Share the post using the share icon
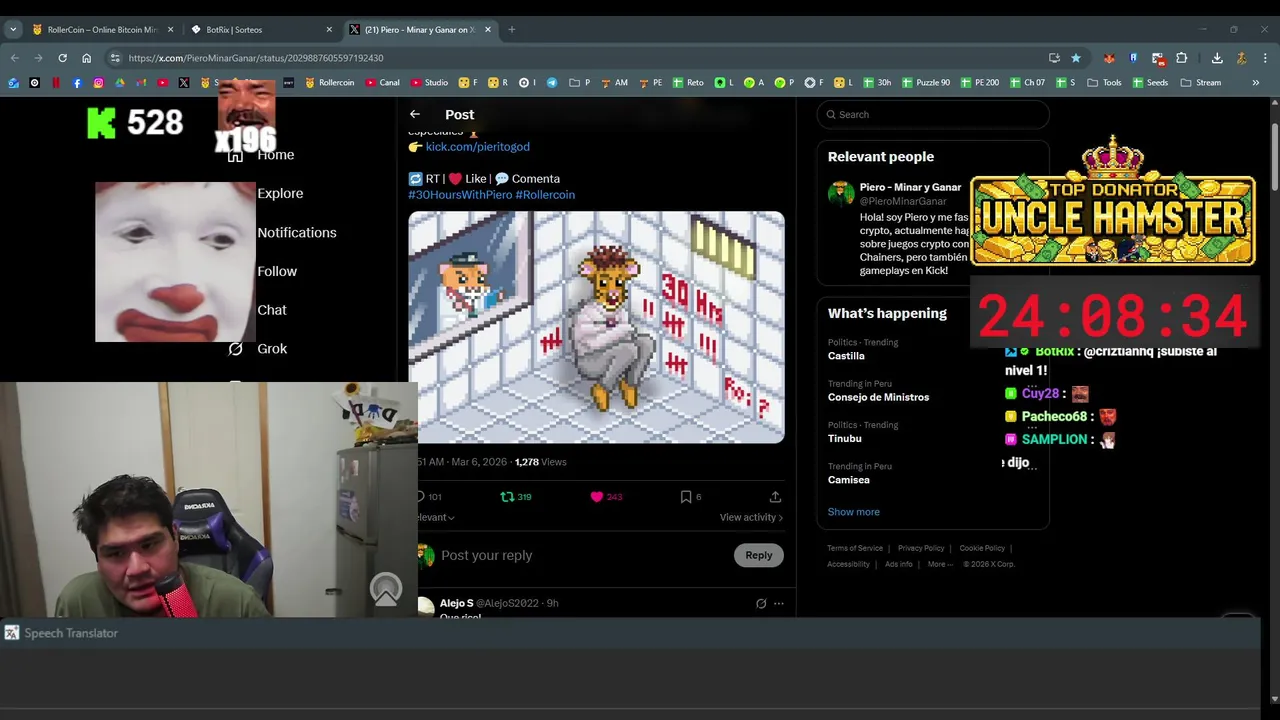This screenshot has width=1280, height=720. point(775,496)
